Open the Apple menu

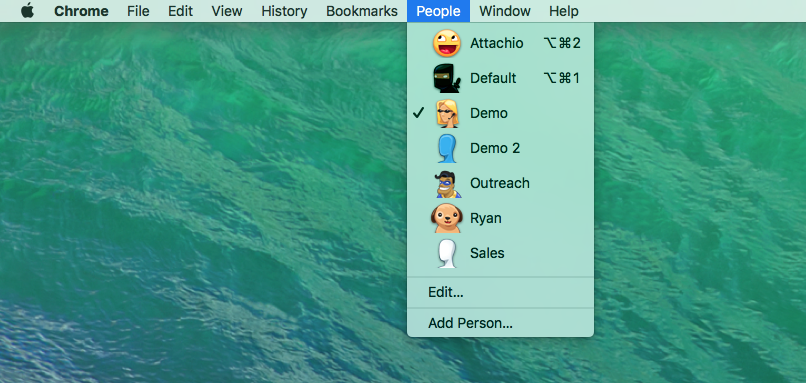[x=27, y=11]
